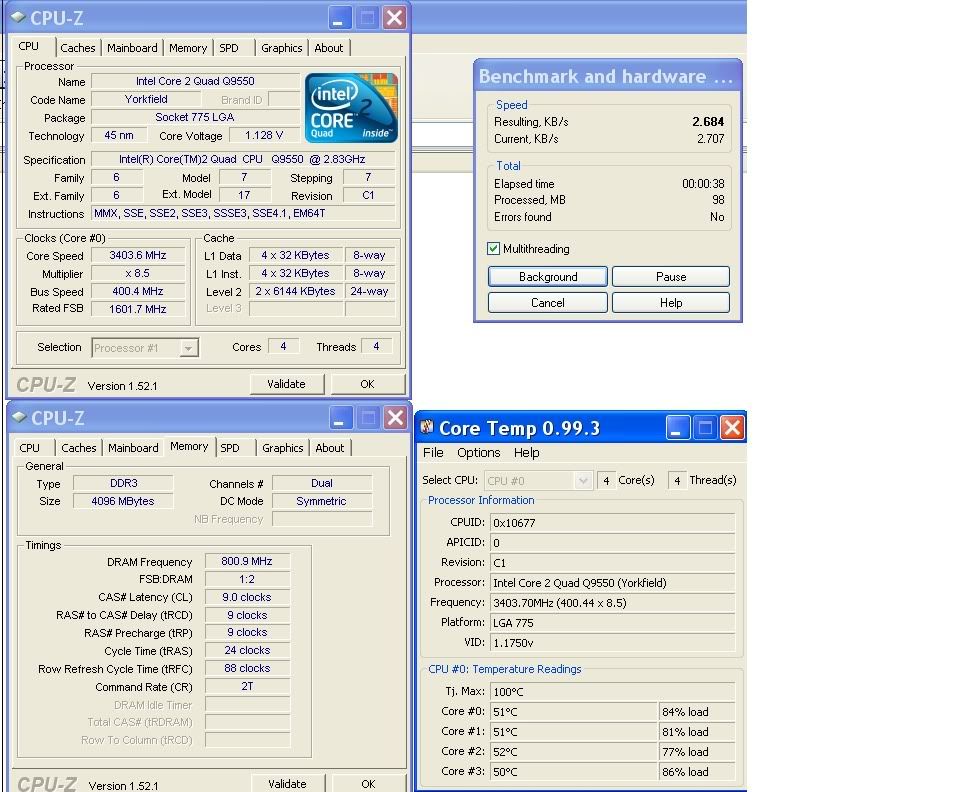Screen dimensions: 960x792
Task: Click the CAS# Latency 9.0 clocks value
Action: pos(247,597)
